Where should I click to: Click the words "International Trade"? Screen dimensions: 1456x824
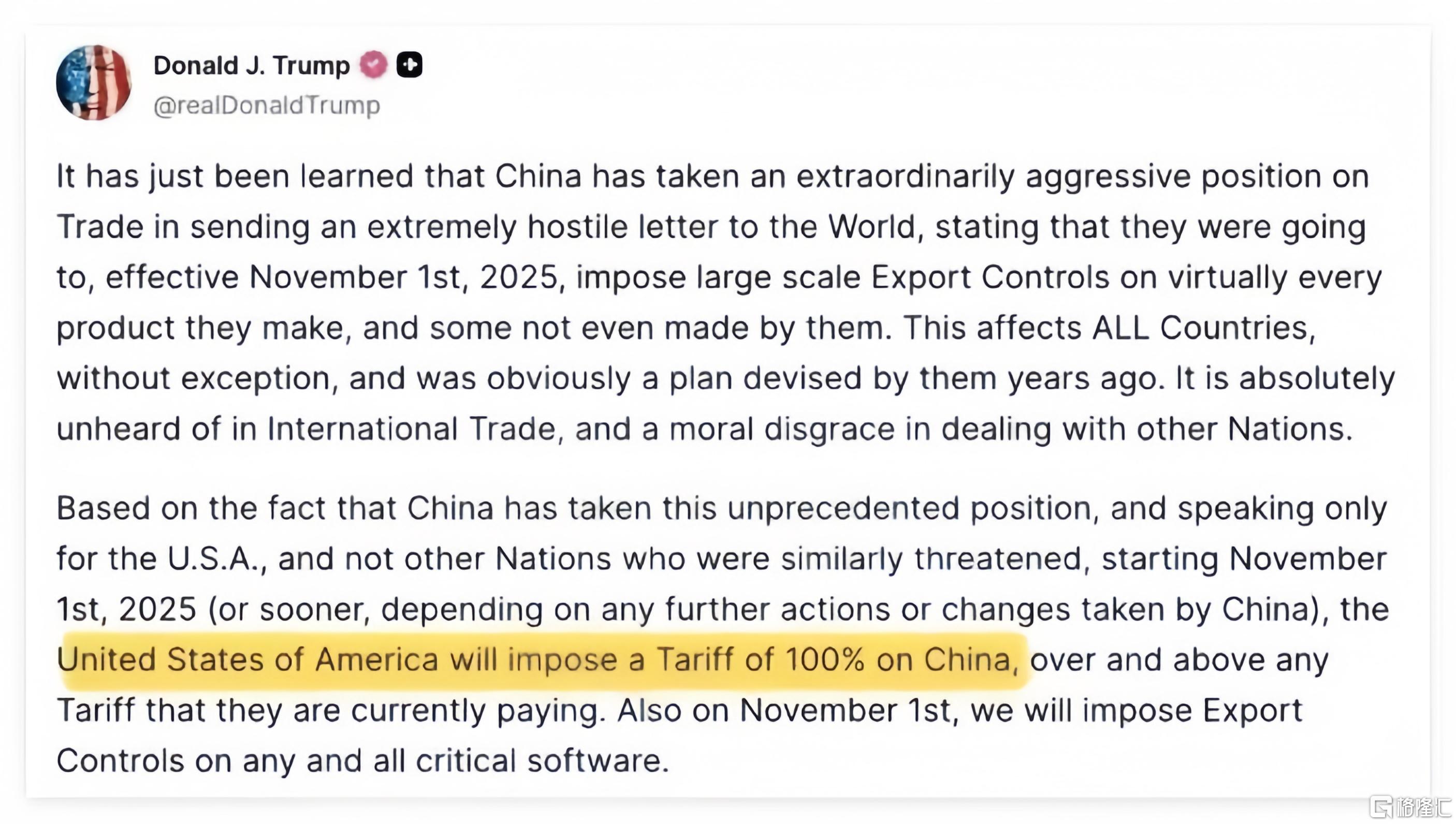[x=412, y=429]
